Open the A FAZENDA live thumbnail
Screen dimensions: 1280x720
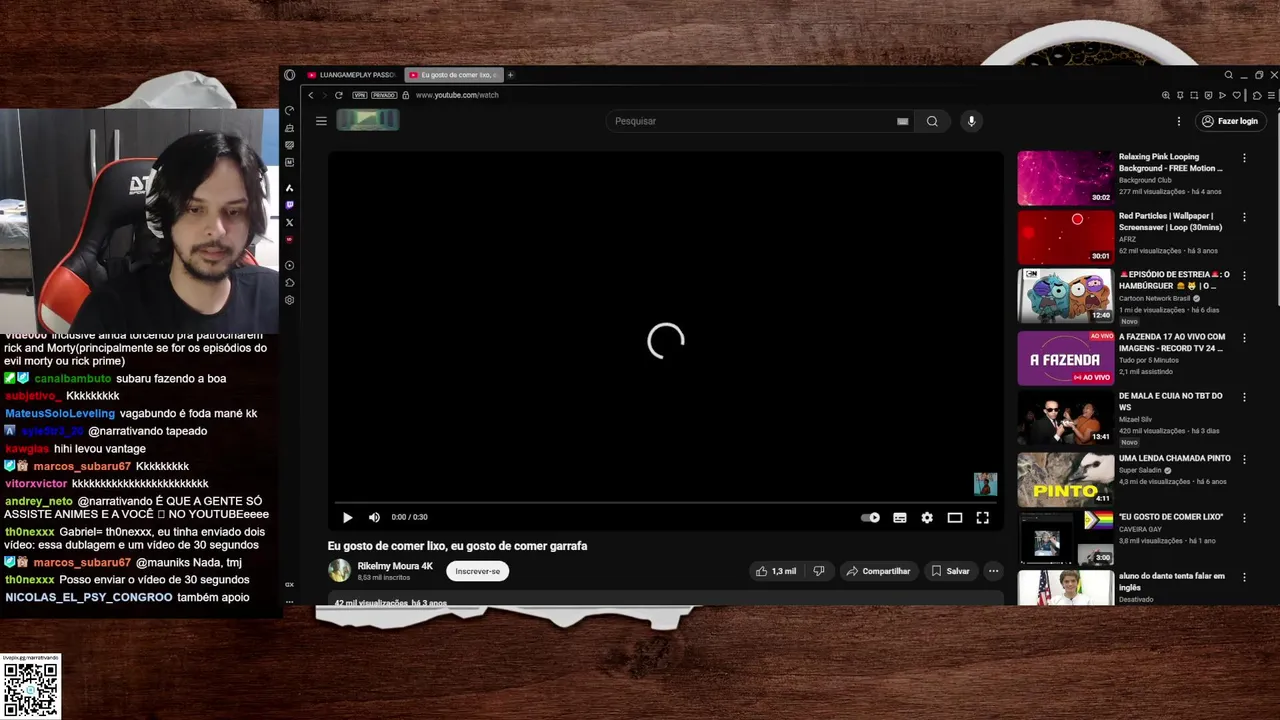(1065, 357)
